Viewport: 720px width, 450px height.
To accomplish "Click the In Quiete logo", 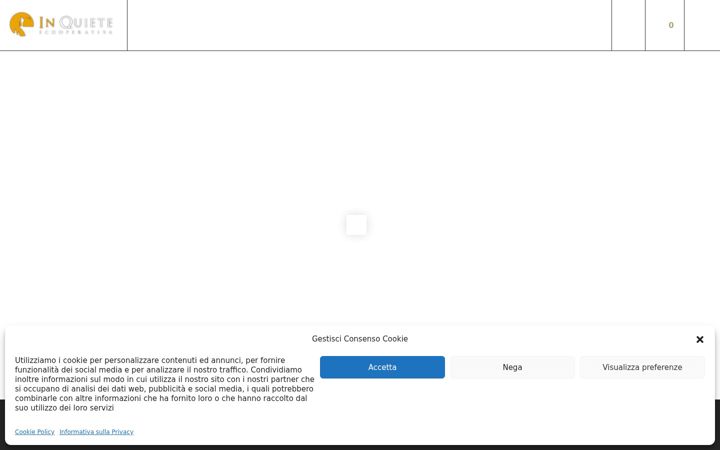I will coord(61,24).
